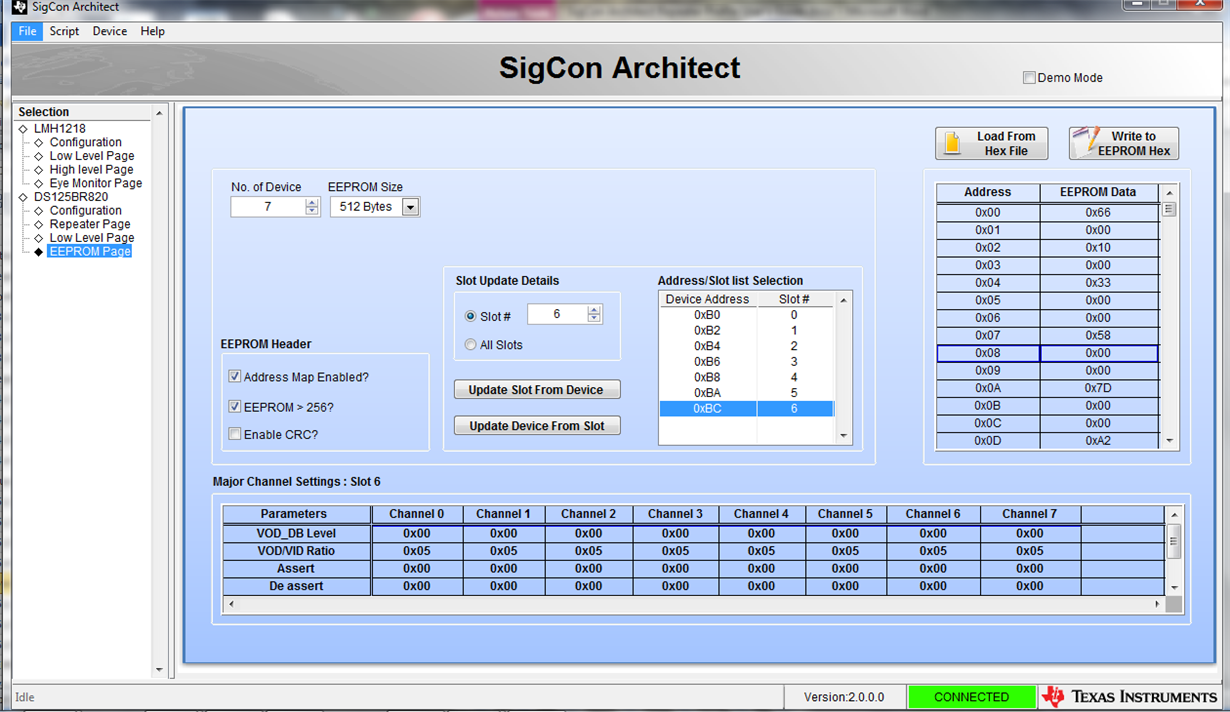Uncheck Address Map Enabled? checkbox
Viewport: 1230px width, 712px height.
click(x=235, y=377)
